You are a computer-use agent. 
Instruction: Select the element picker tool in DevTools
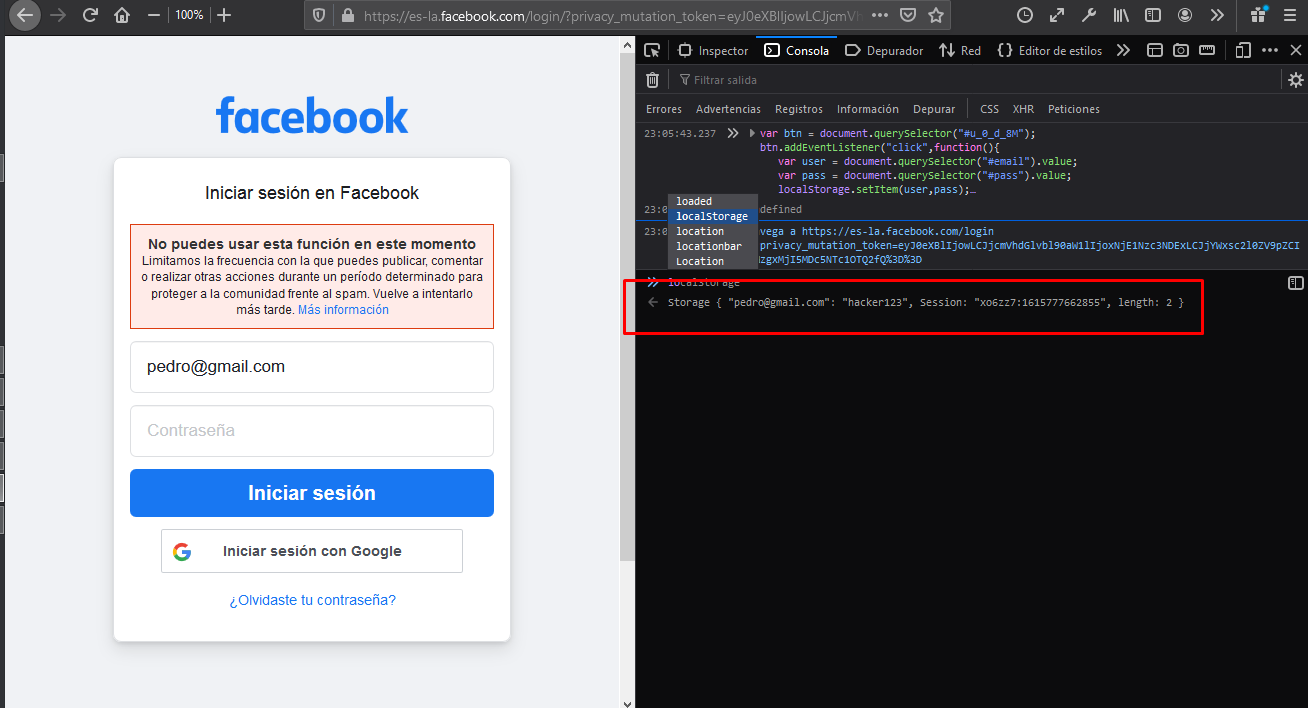[651, 49]
